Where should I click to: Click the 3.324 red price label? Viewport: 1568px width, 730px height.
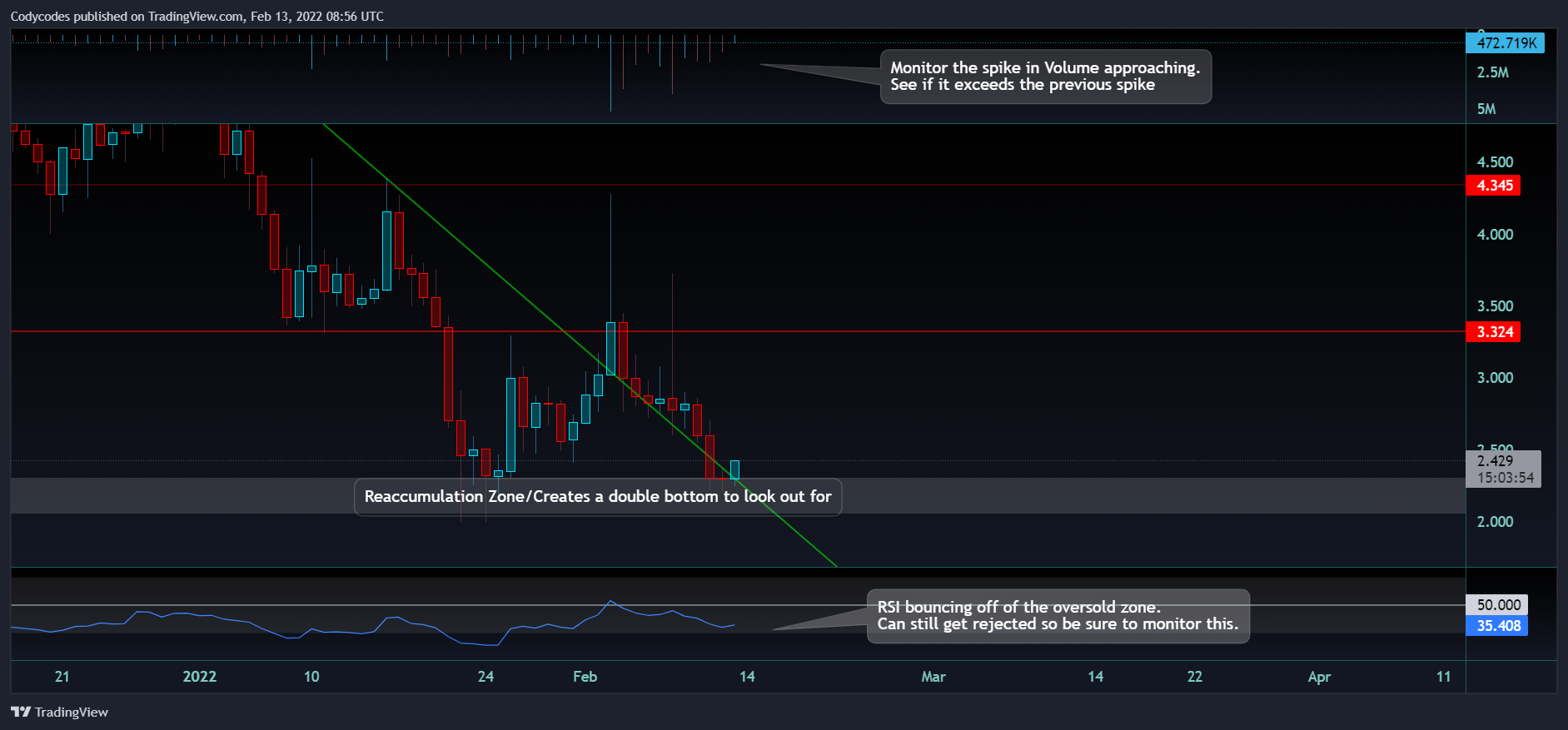[1493, 332]
